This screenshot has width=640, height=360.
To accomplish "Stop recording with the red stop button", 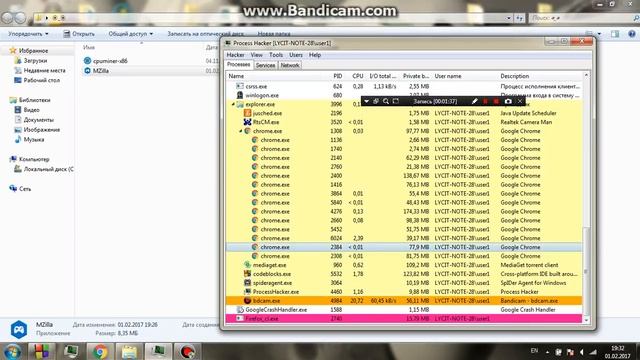I will 496,101.
